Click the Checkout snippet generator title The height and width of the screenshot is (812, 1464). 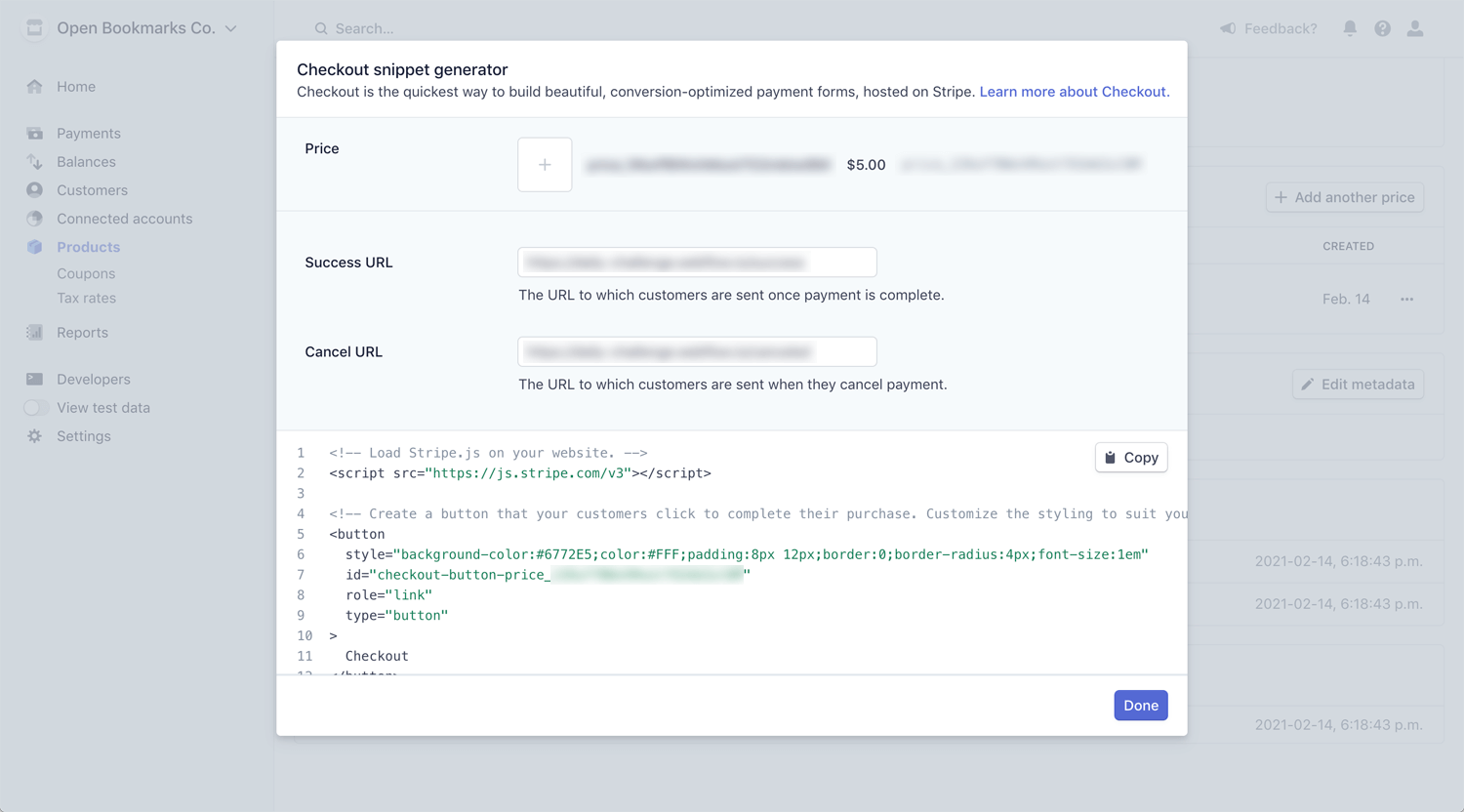coord(402,70)
